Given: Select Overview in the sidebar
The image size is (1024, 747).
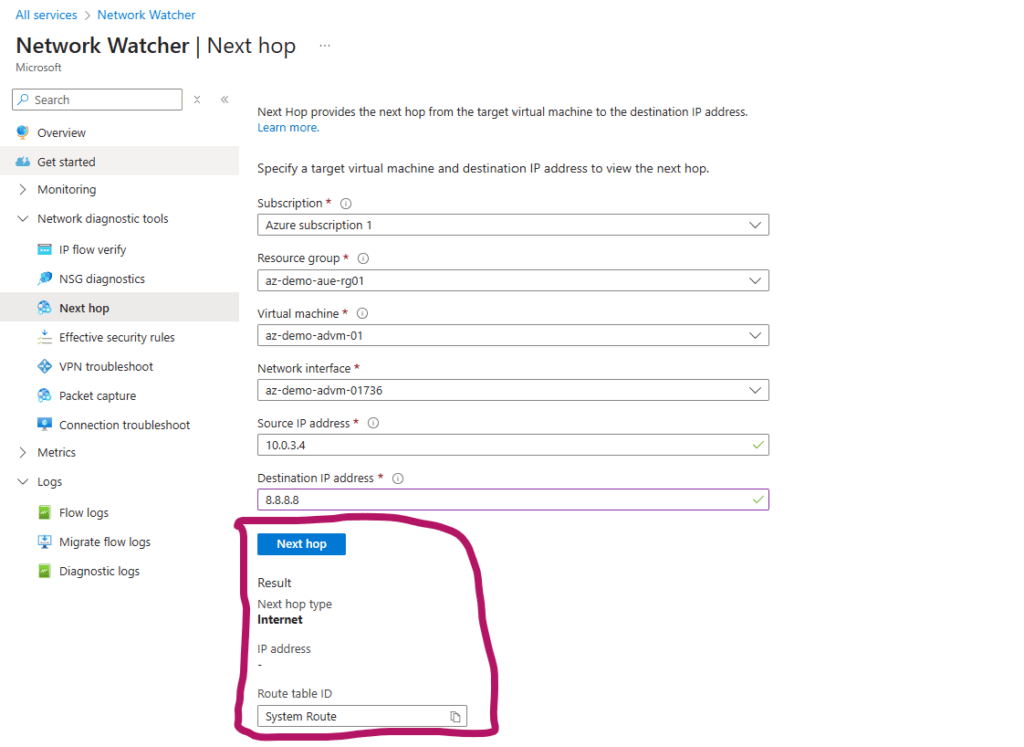Looking at the screenshot, I should click(61, 133).
